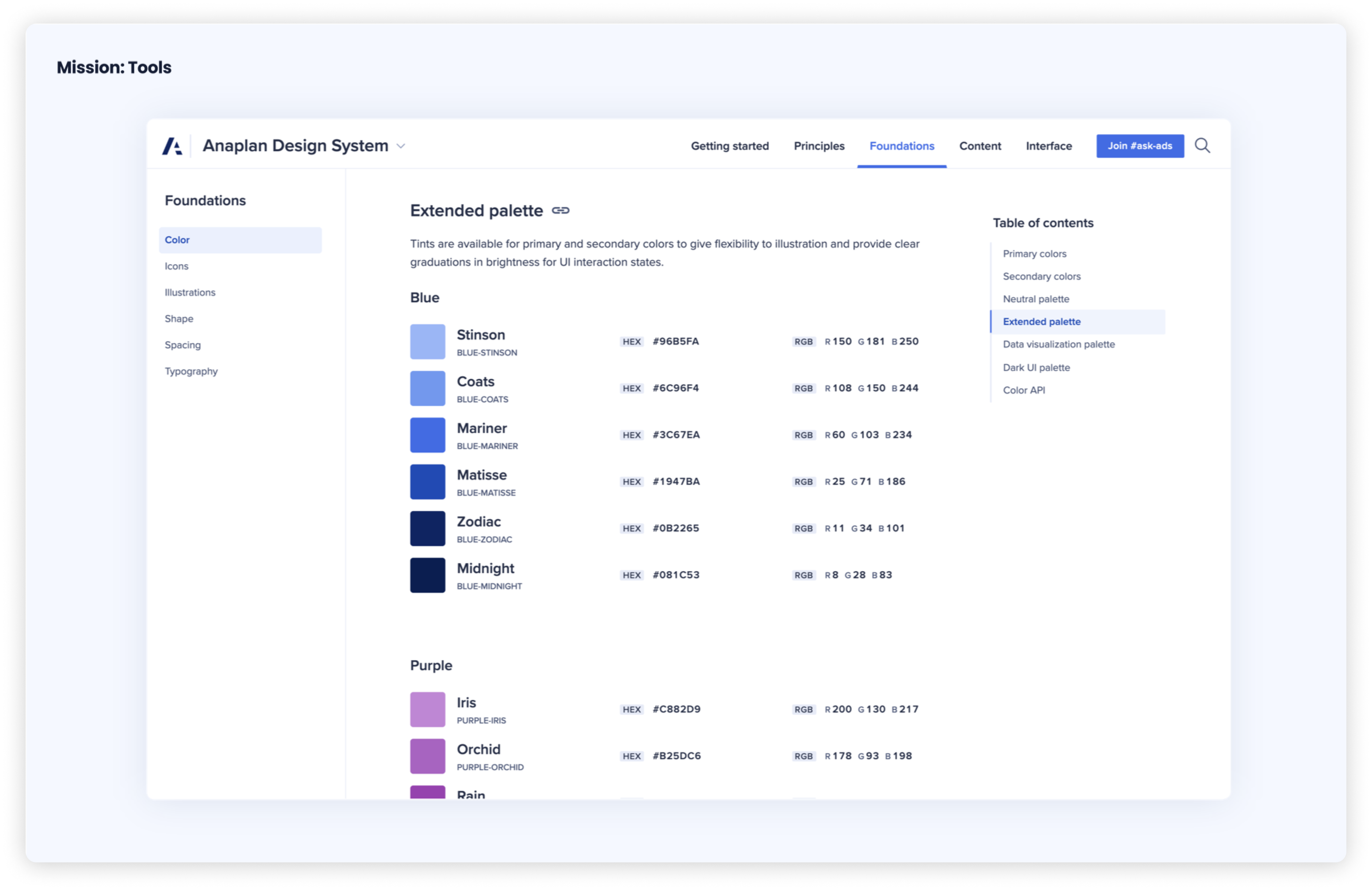Open the search magnifier icon

point(1202,146)
